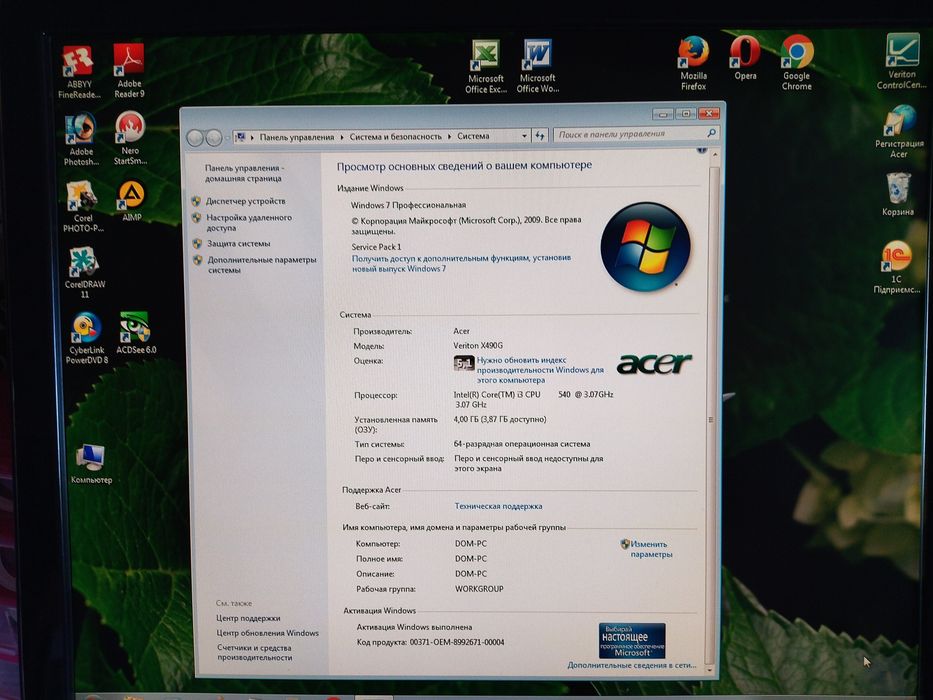Click the vertical scrollbar of System window
This screenshot has width=933, height=700.
(712, 411)
